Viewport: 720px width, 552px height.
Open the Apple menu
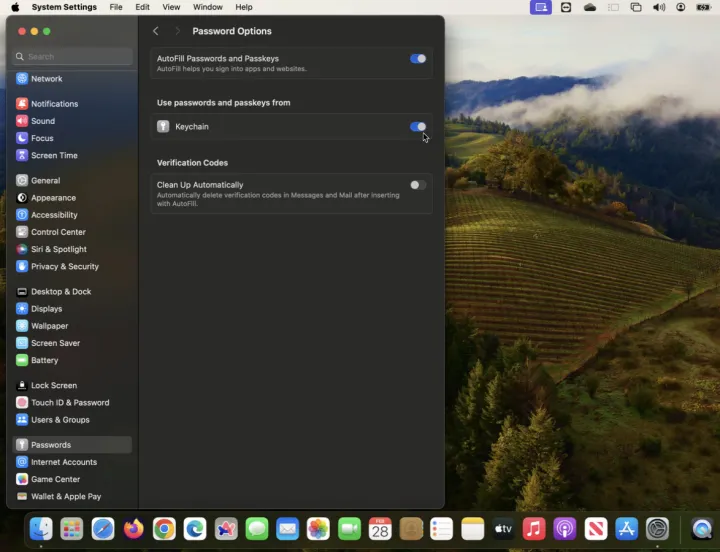[15, 7]
